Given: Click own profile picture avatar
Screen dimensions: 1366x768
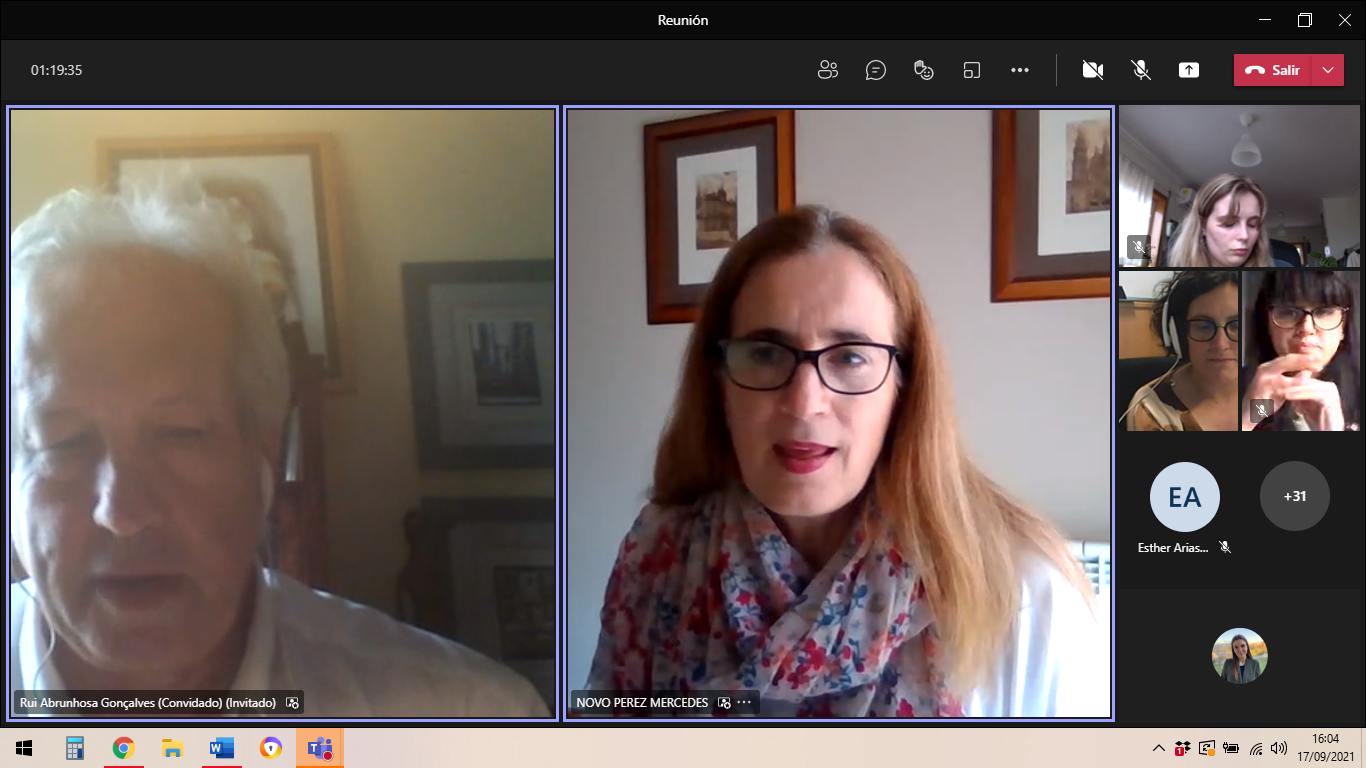Looking at the screenshot, I should point(1240,656).
